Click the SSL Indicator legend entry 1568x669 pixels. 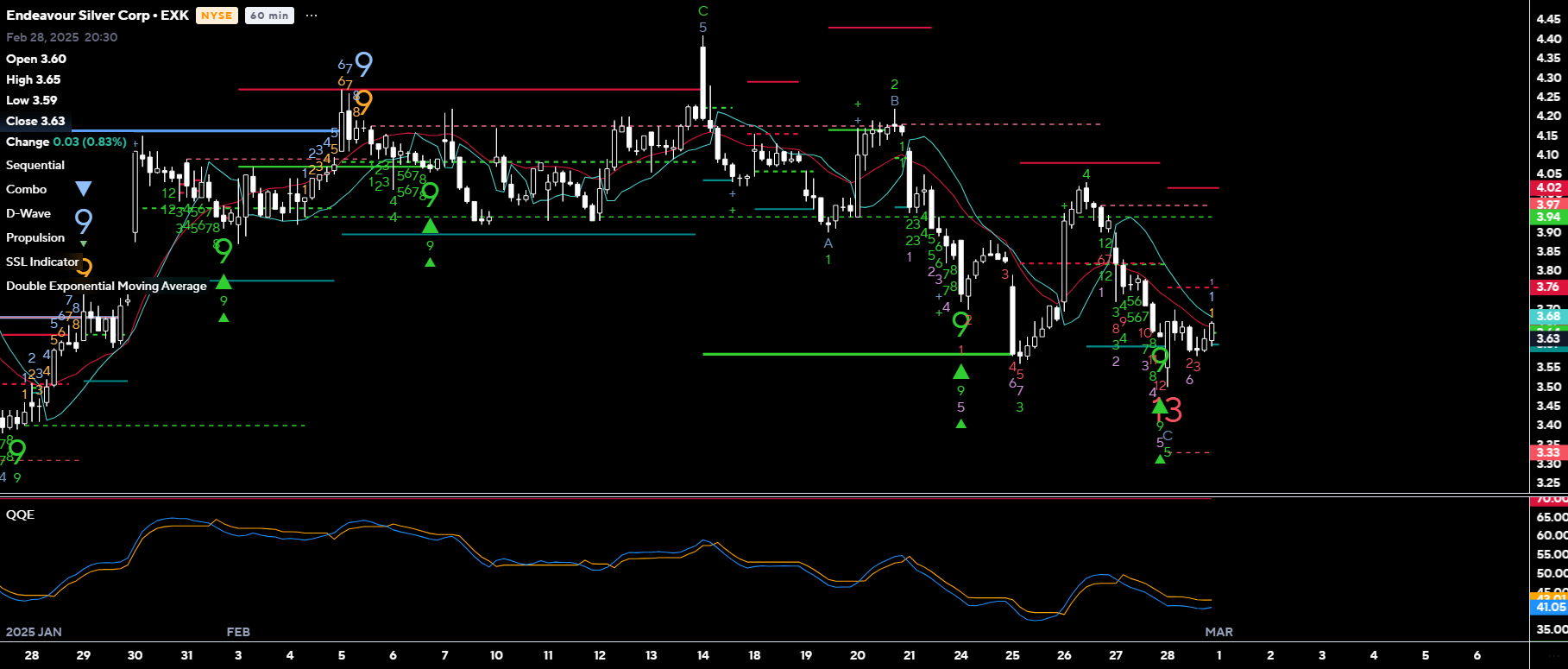(42, 262)
